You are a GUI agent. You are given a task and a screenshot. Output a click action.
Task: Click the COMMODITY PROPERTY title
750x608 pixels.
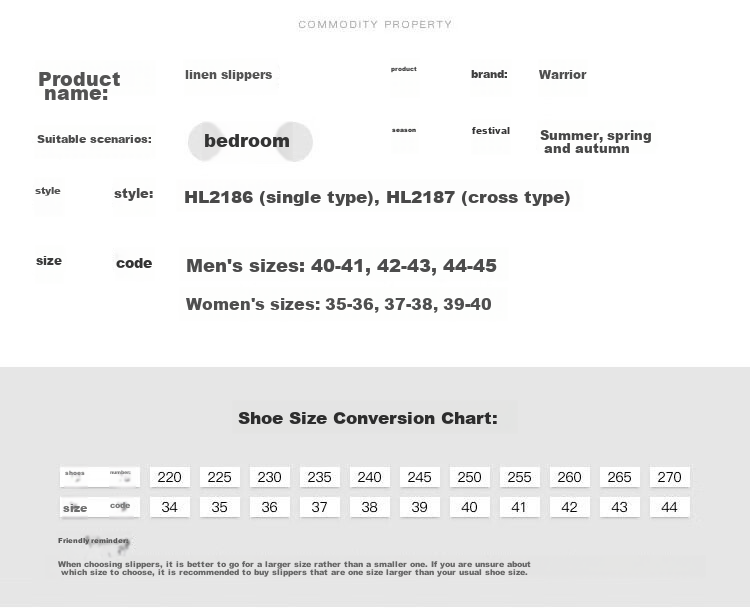pos(375,24)
